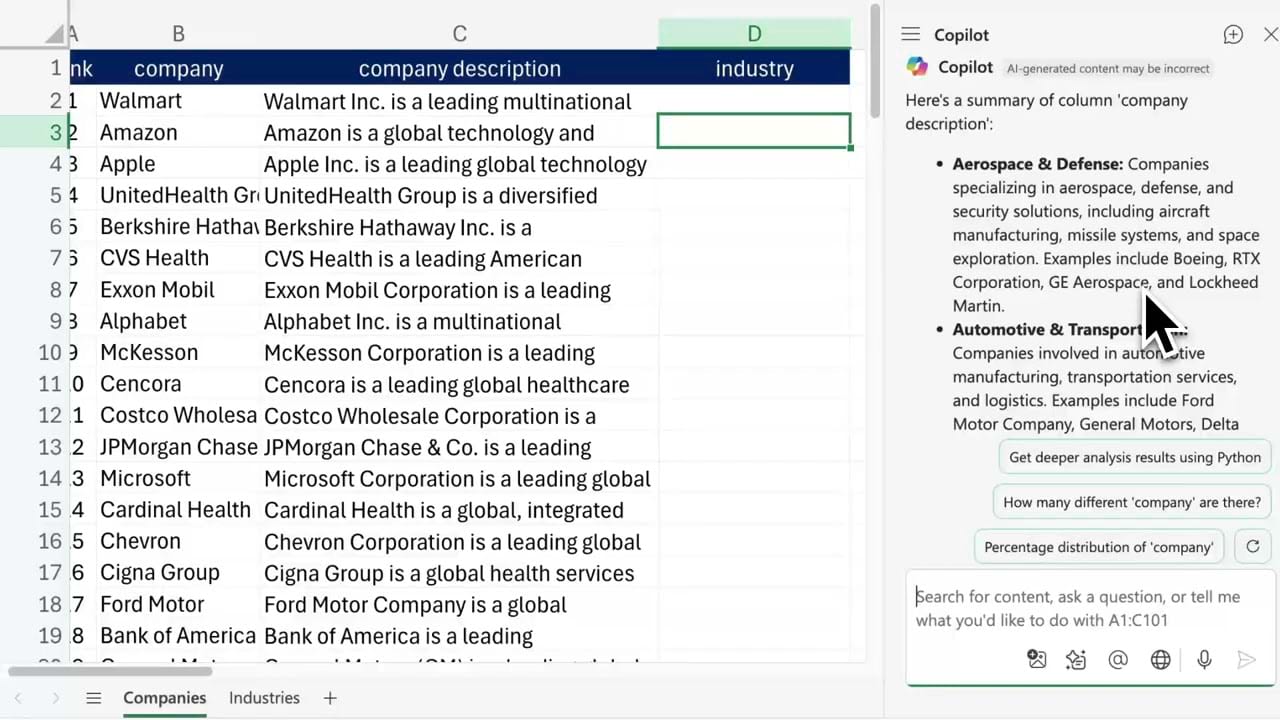
Task: Click the 'Chevron' company cell
Action: (x=178, y=541)
